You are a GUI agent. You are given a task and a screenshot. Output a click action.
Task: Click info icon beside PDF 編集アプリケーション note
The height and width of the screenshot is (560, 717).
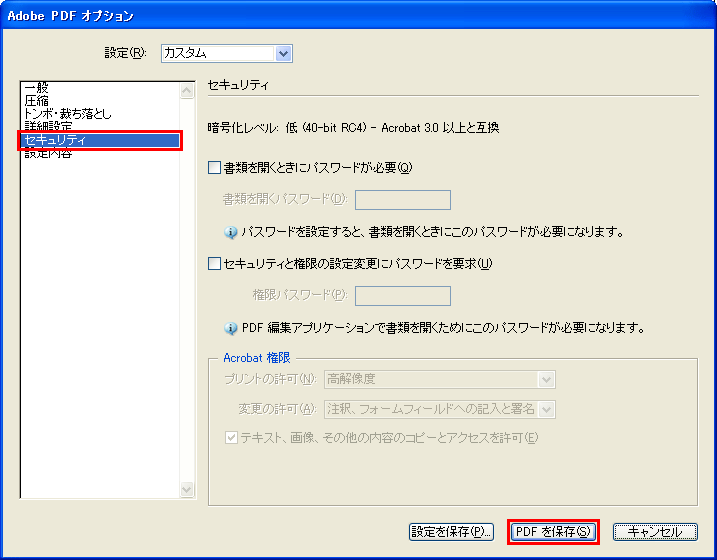click(x=230, y=328)
